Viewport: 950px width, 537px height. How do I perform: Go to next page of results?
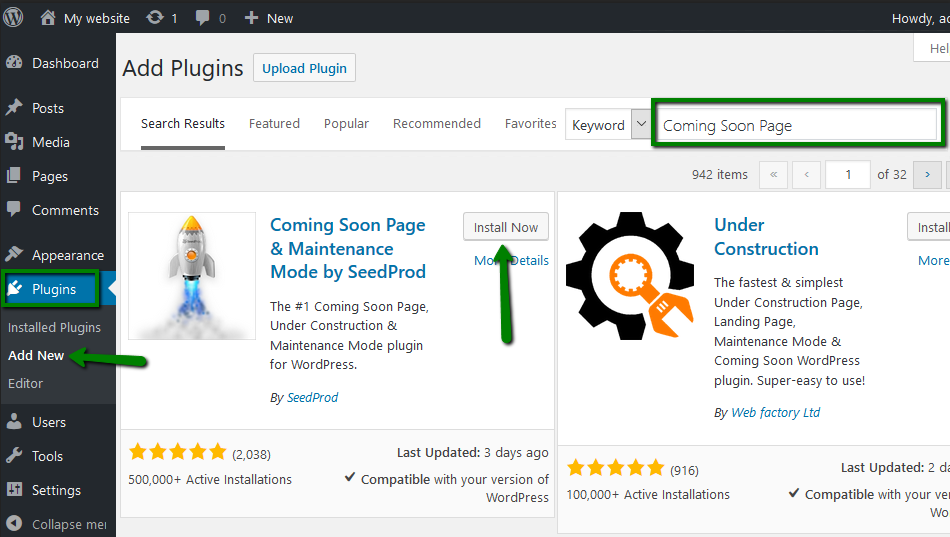tap(927, 175)
